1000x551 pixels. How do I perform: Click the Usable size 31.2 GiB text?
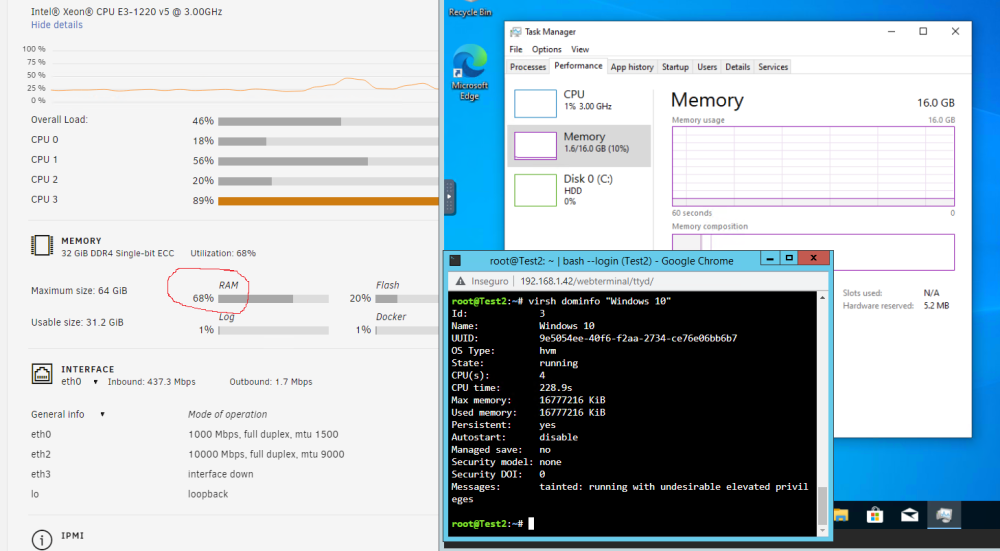pos(77,323)
